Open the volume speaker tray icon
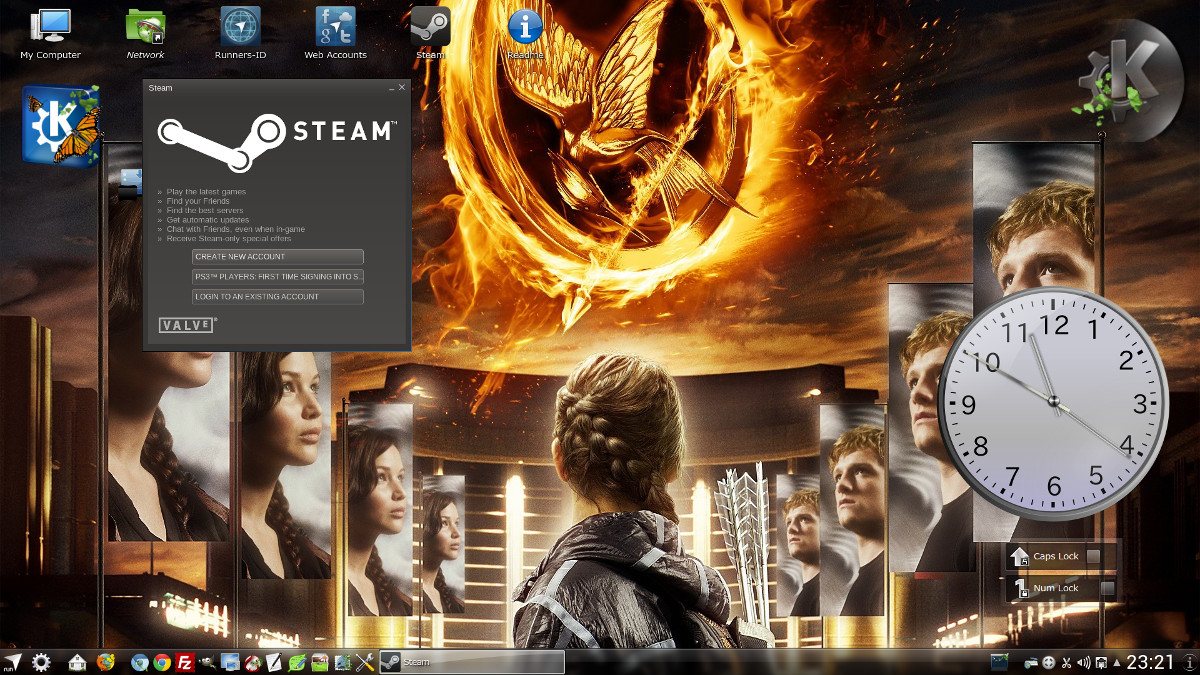The height and width of the screenshot is (675, 1200). [1083, 662]
